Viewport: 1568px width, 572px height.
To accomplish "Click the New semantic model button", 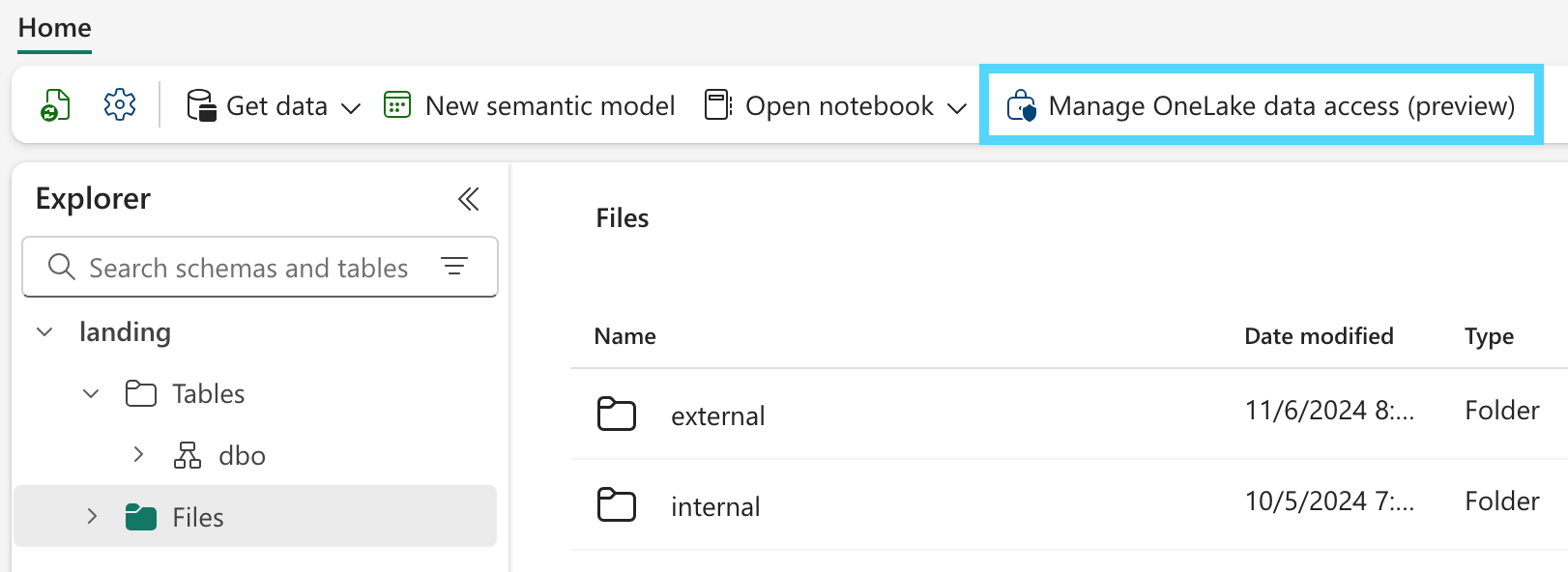I will click(549, 105).
